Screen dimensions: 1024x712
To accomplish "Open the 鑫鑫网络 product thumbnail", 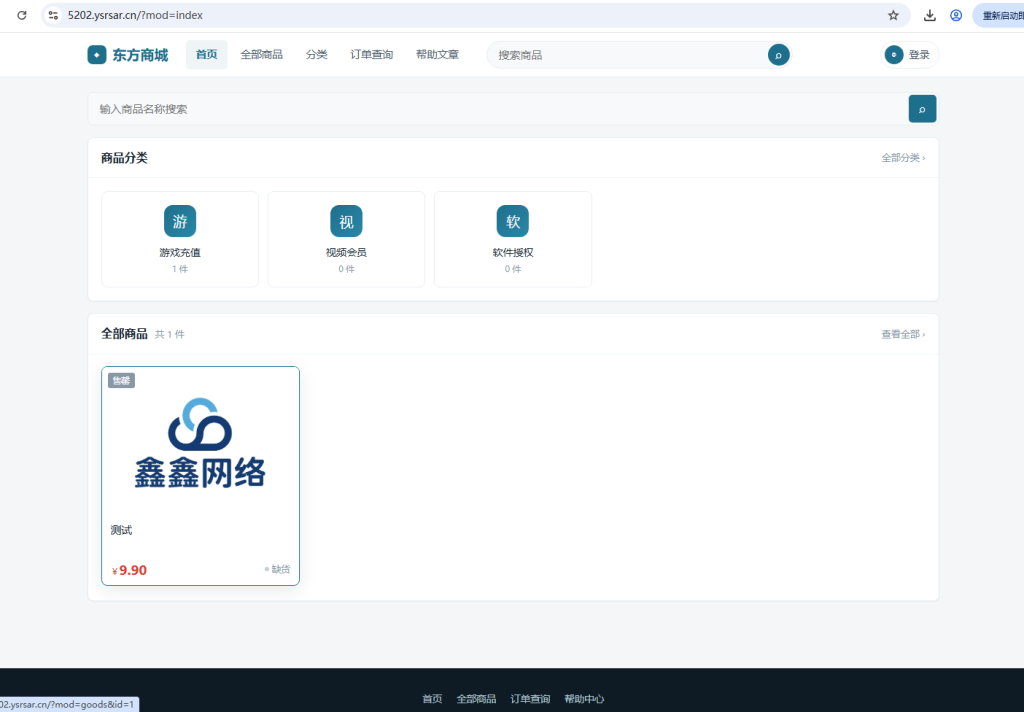I will click(x=200, y=444).
